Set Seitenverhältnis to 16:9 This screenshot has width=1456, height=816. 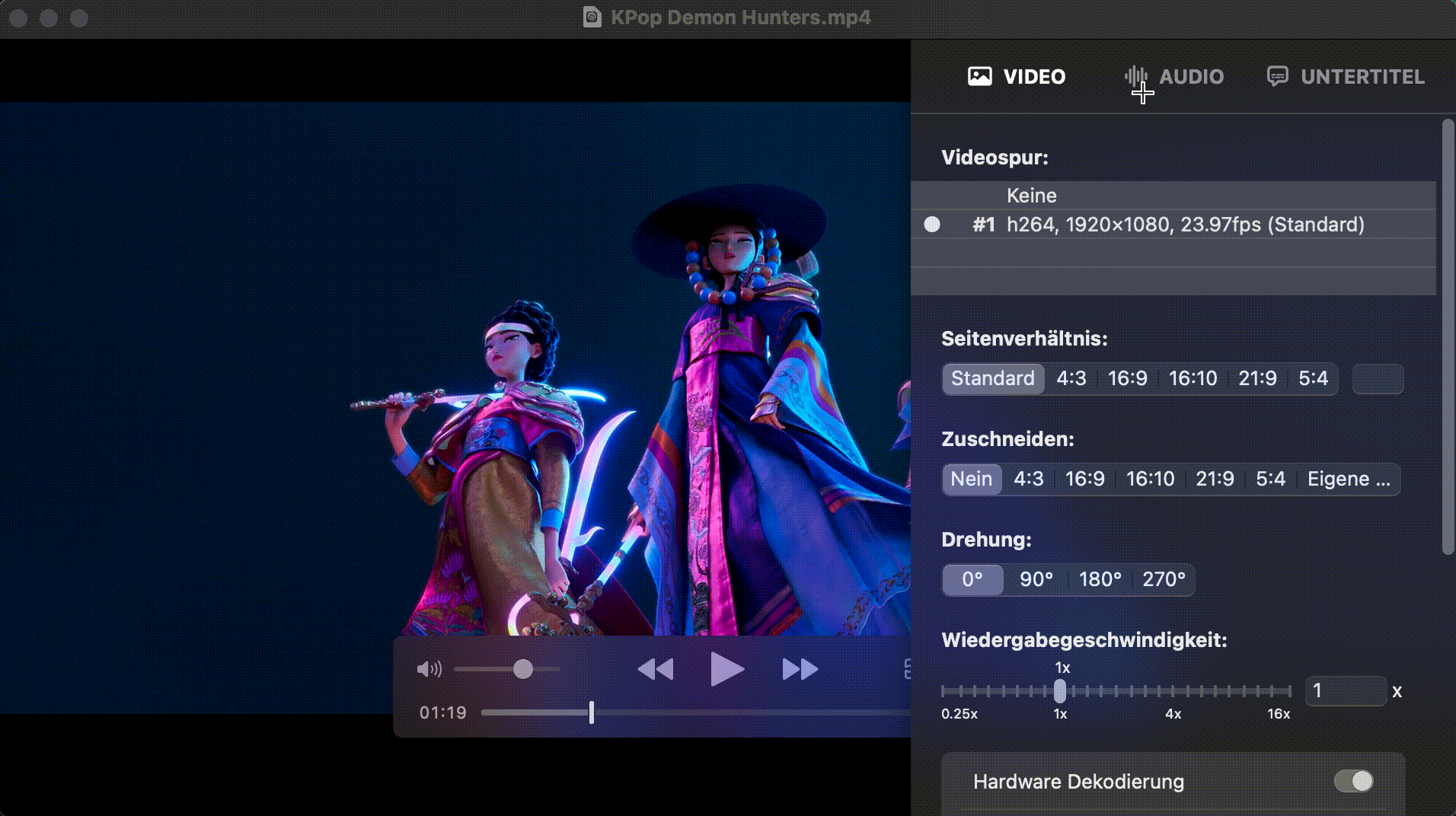[x=1127, y=378]
